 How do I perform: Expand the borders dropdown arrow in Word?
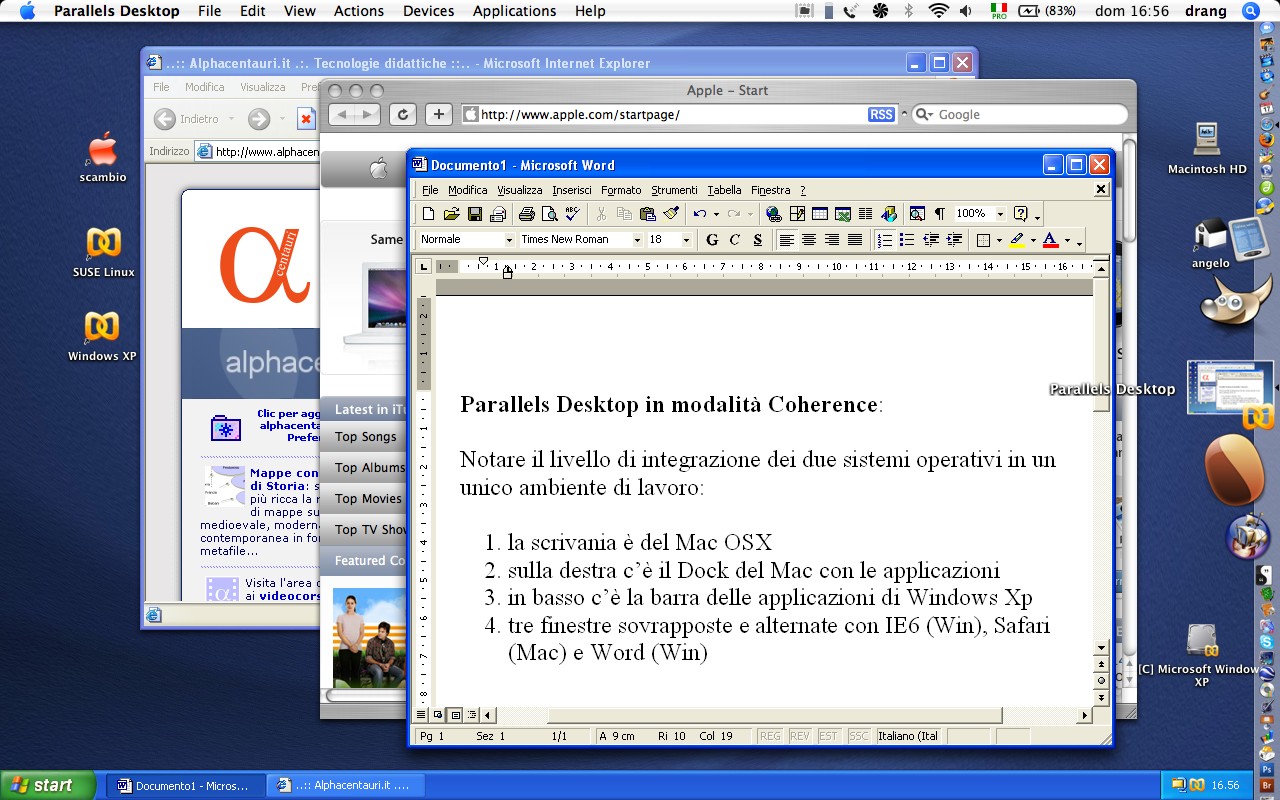tap(999, 240)
